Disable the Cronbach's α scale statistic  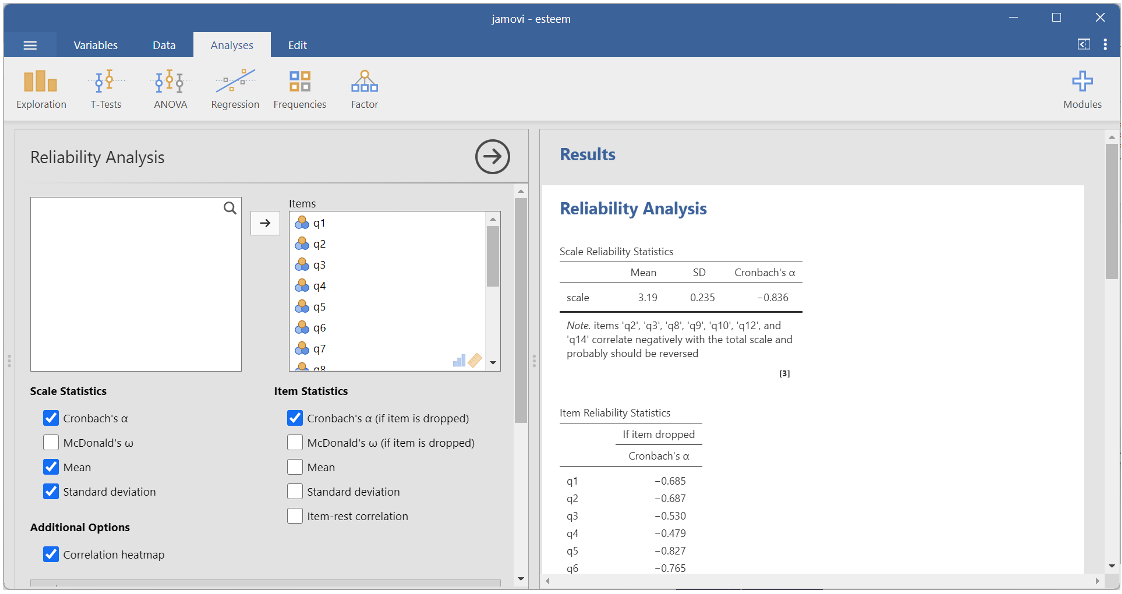point(51,418)
